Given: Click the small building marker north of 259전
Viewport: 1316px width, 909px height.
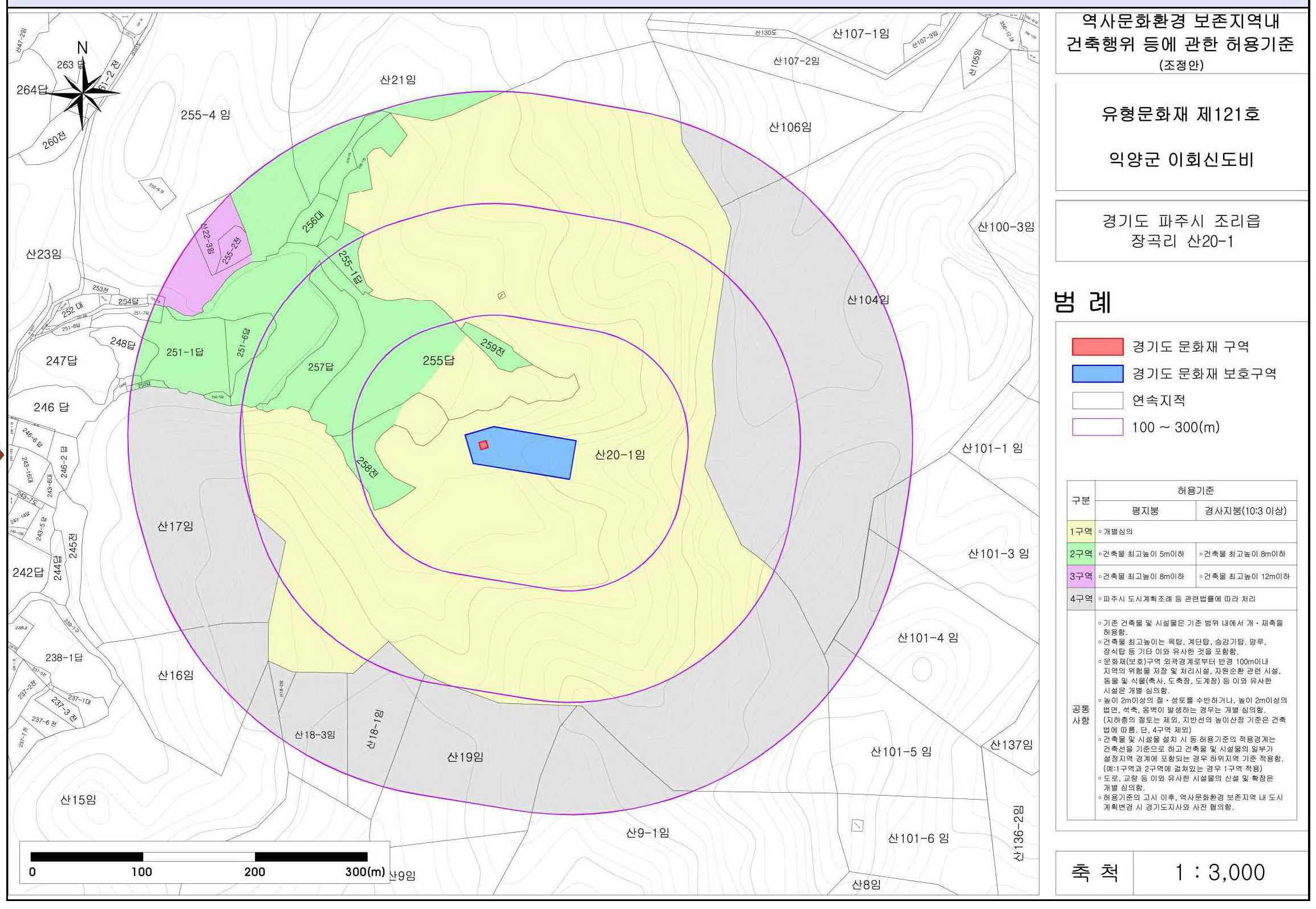Looking at the screenshot, I should [x=502, y=295].
